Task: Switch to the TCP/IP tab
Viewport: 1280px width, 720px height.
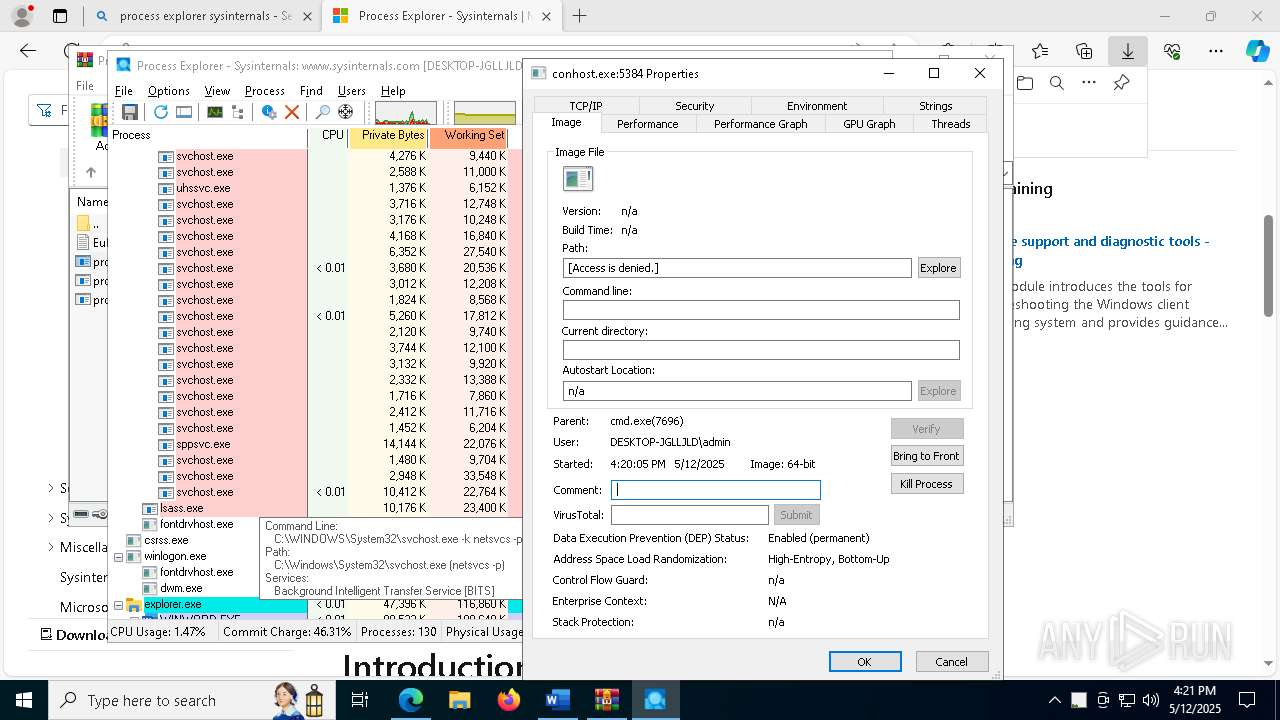Action: 586,106
